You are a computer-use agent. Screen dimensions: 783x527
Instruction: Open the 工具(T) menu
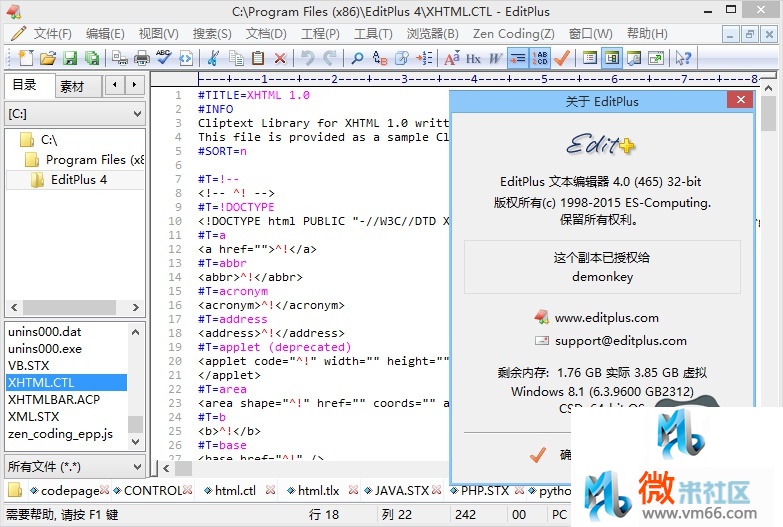tap(373, 33)
